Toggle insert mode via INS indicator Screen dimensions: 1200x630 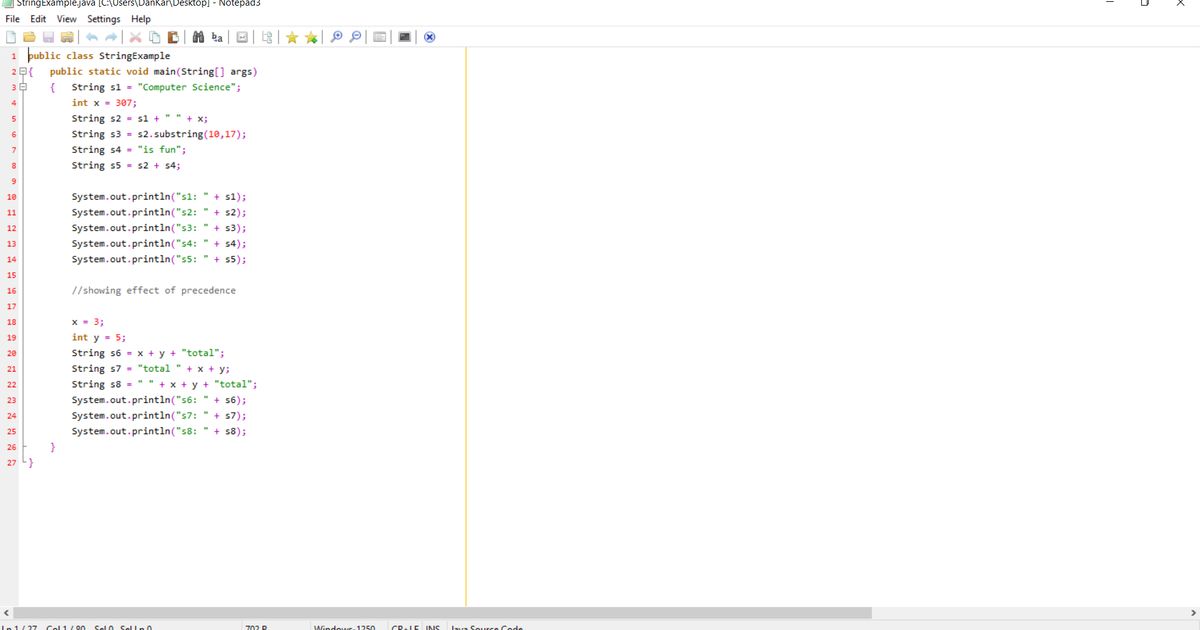[432, 627]
